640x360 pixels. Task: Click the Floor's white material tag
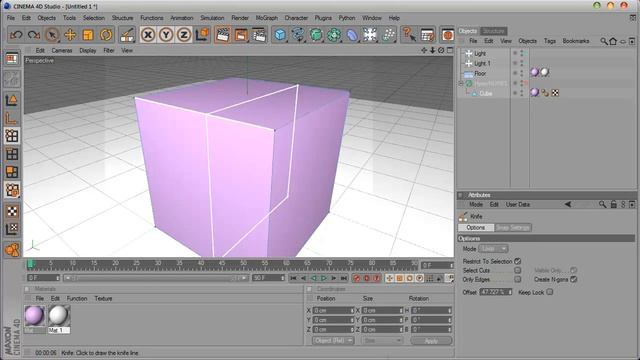[x=544, y=72]
